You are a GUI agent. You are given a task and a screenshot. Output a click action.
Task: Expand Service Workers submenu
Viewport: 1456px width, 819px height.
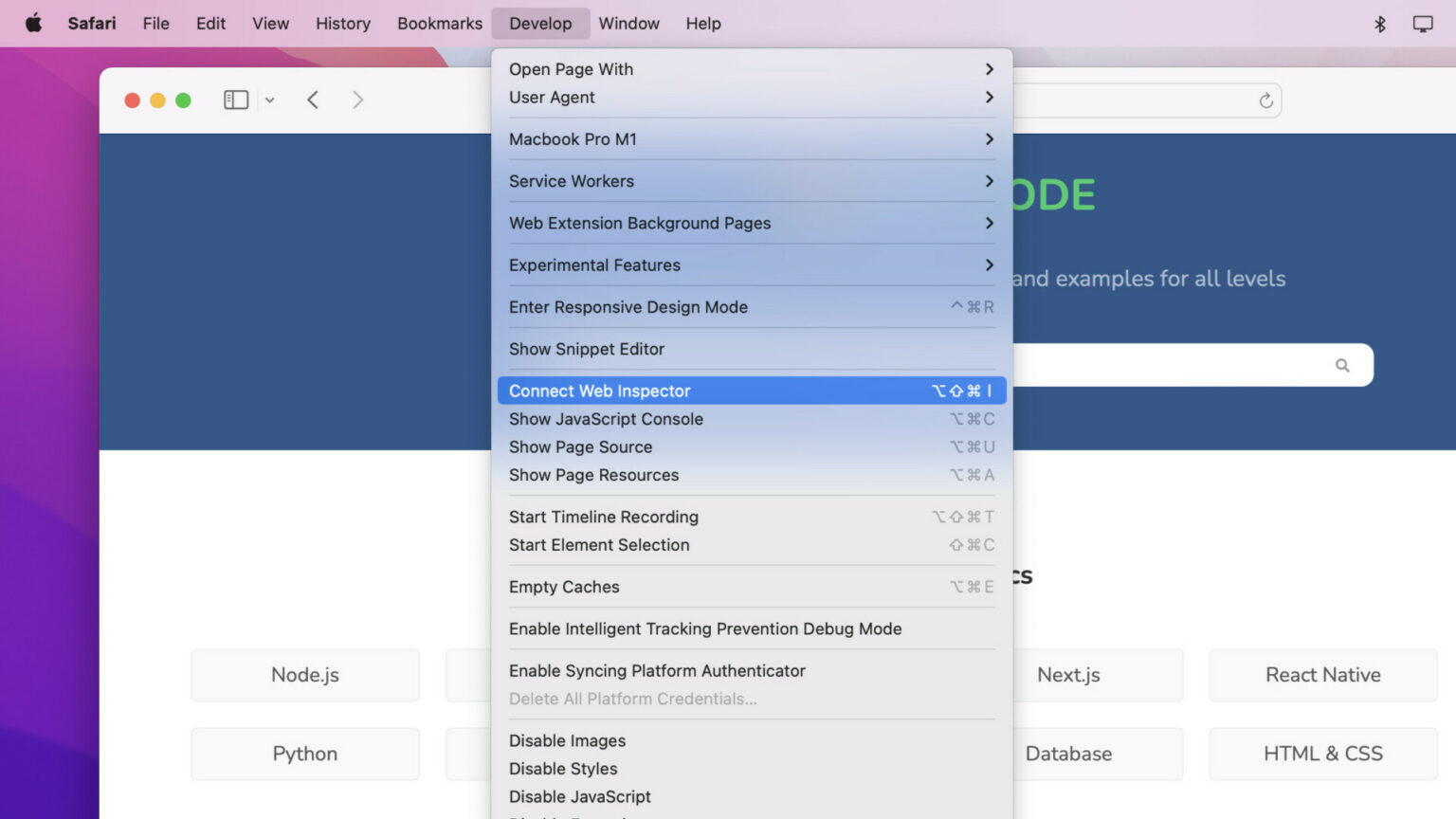pyautogui.click(x=752, y=181)
